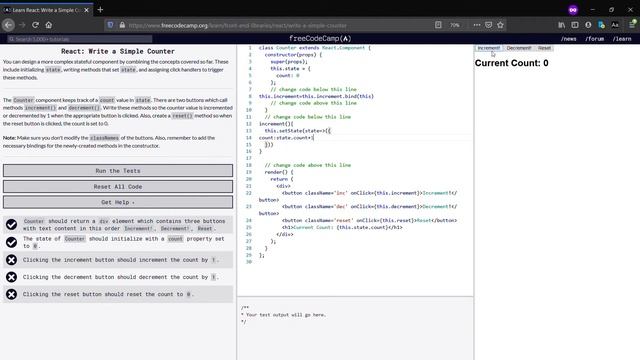This screenshot has width=640, height=360.
Task: Open the /news nav link
Action: point(569,39)
